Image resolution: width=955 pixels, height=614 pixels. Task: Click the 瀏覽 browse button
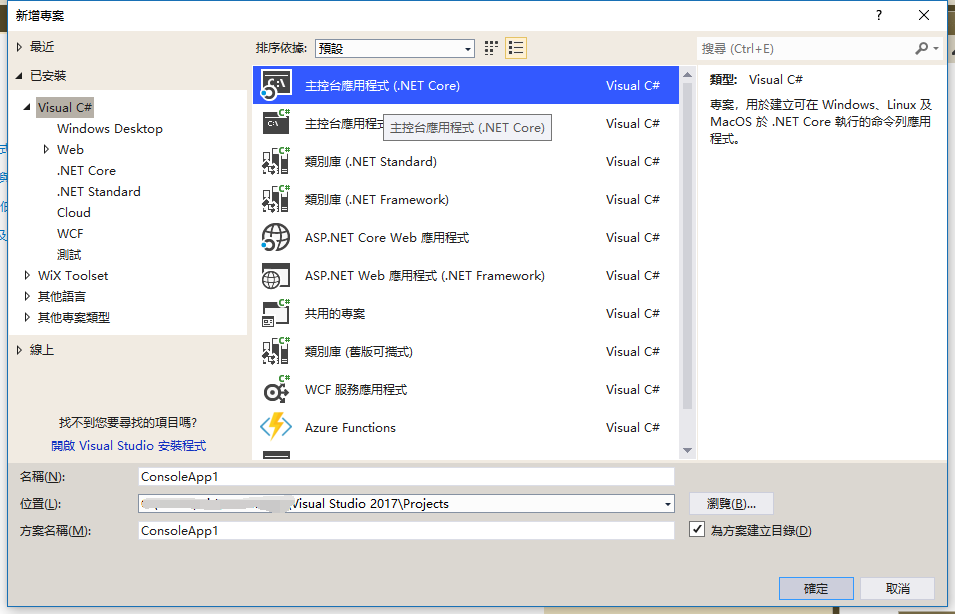(731, 504)
